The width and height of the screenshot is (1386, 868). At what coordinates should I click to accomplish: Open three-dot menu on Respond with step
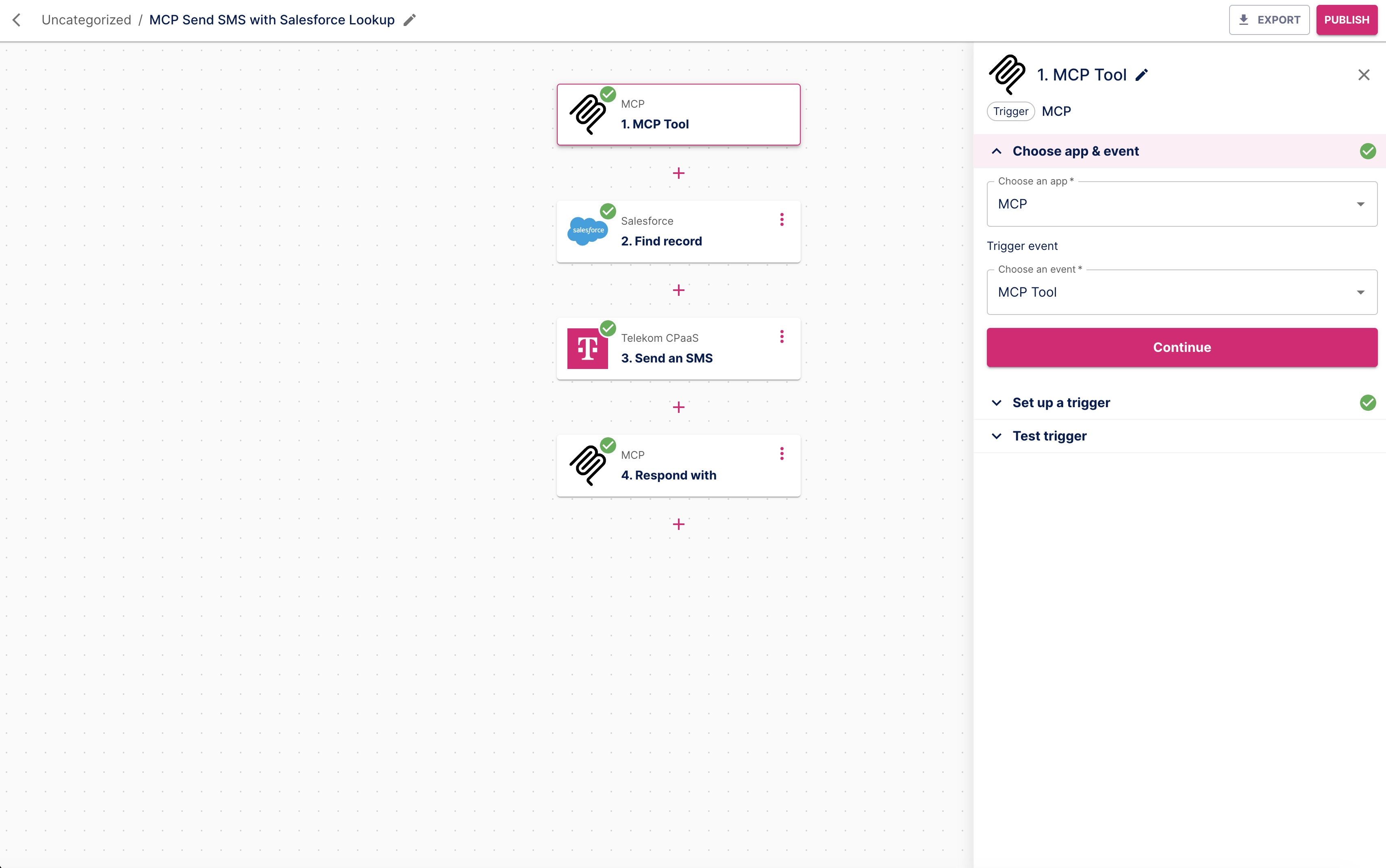[x=782, y=454]
